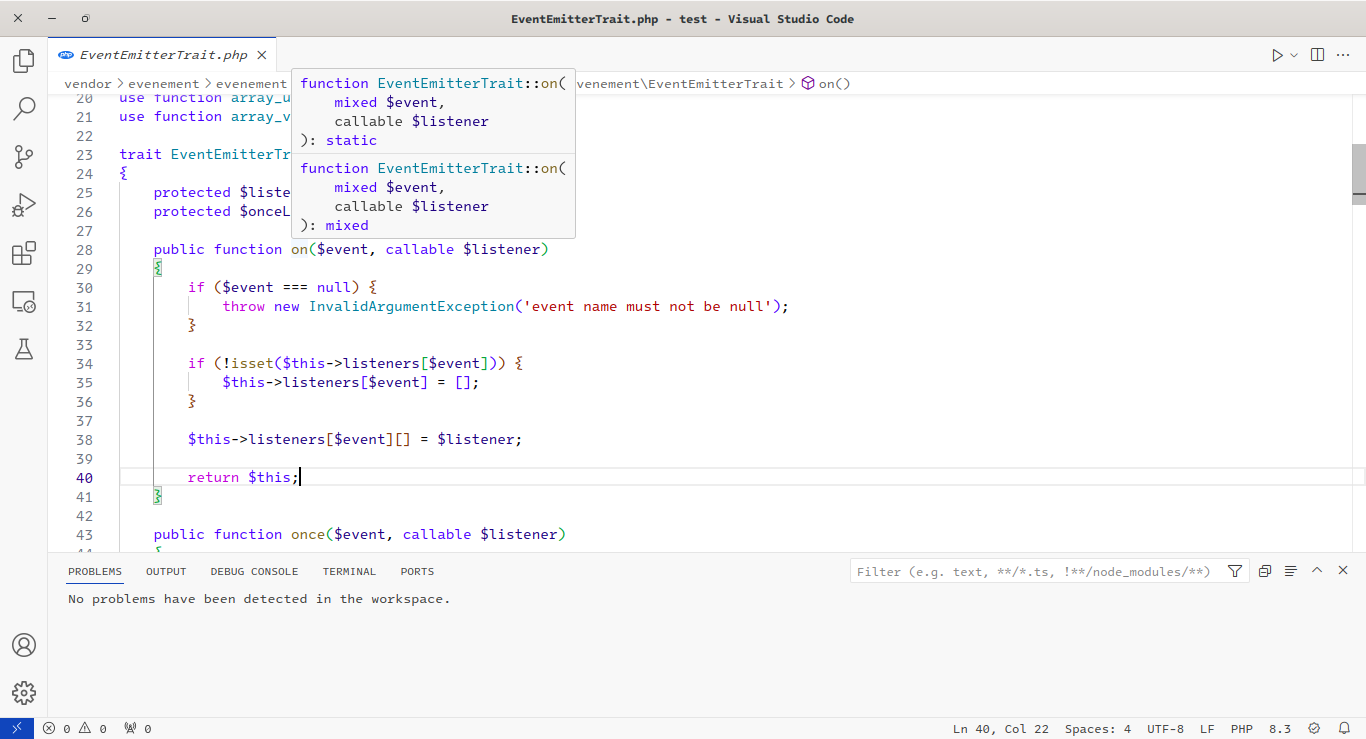The height and width of the screenshot is (739, 1366).
Task: Open Remote Explorer icon
Action: coord(24,301)
